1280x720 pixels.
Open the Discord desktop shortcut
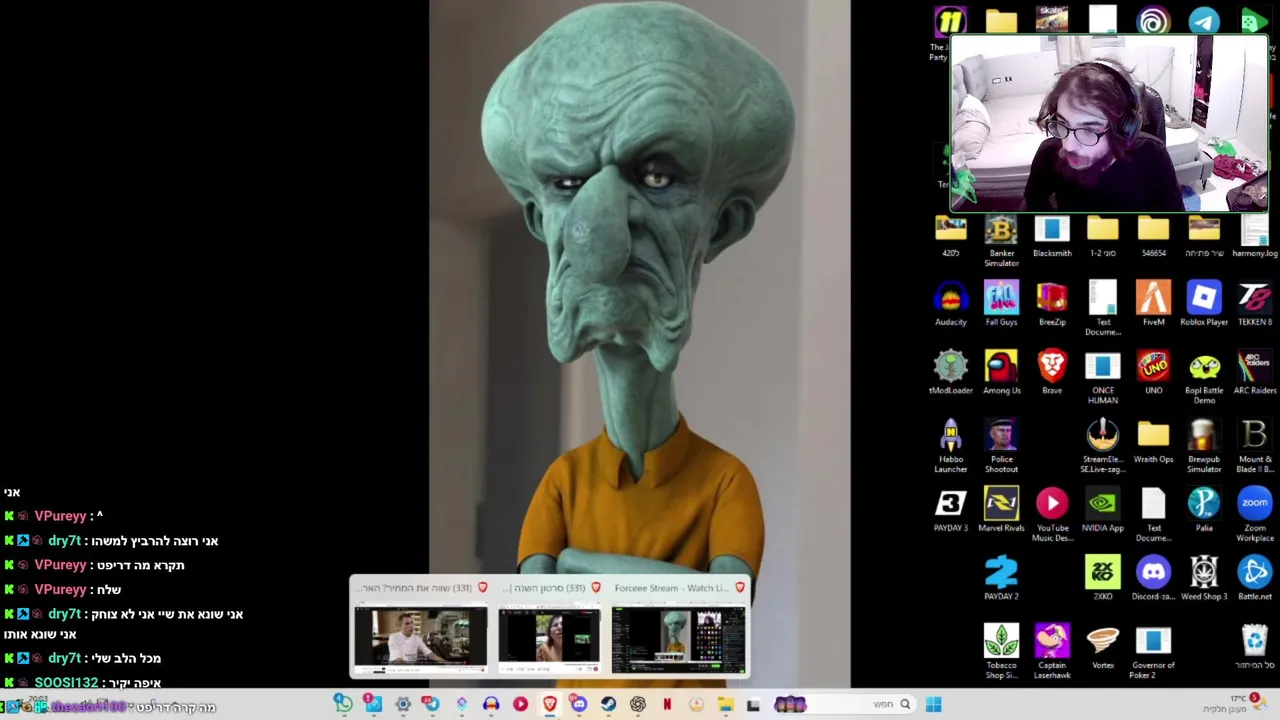coord(1153,579)
